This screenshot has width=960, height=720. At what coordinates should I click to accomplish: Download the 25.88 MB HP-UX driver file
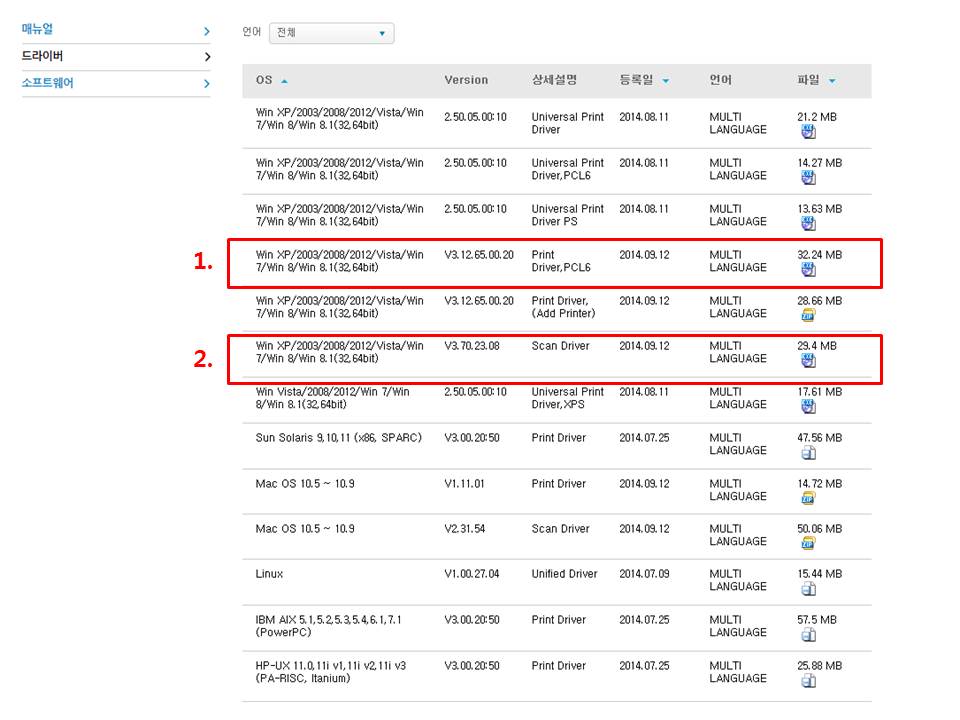pyautogui.click(x=807, y=680)
